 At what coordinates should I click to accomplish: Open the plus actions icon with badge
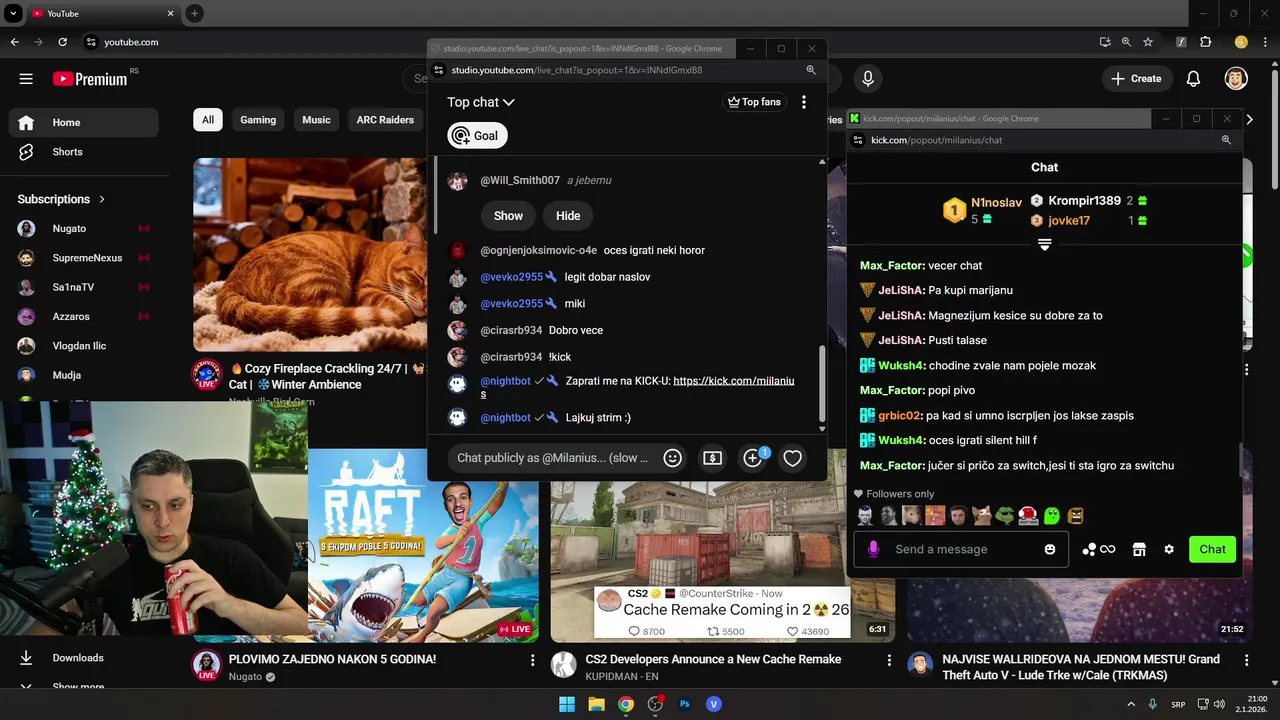tap(753, 458)
